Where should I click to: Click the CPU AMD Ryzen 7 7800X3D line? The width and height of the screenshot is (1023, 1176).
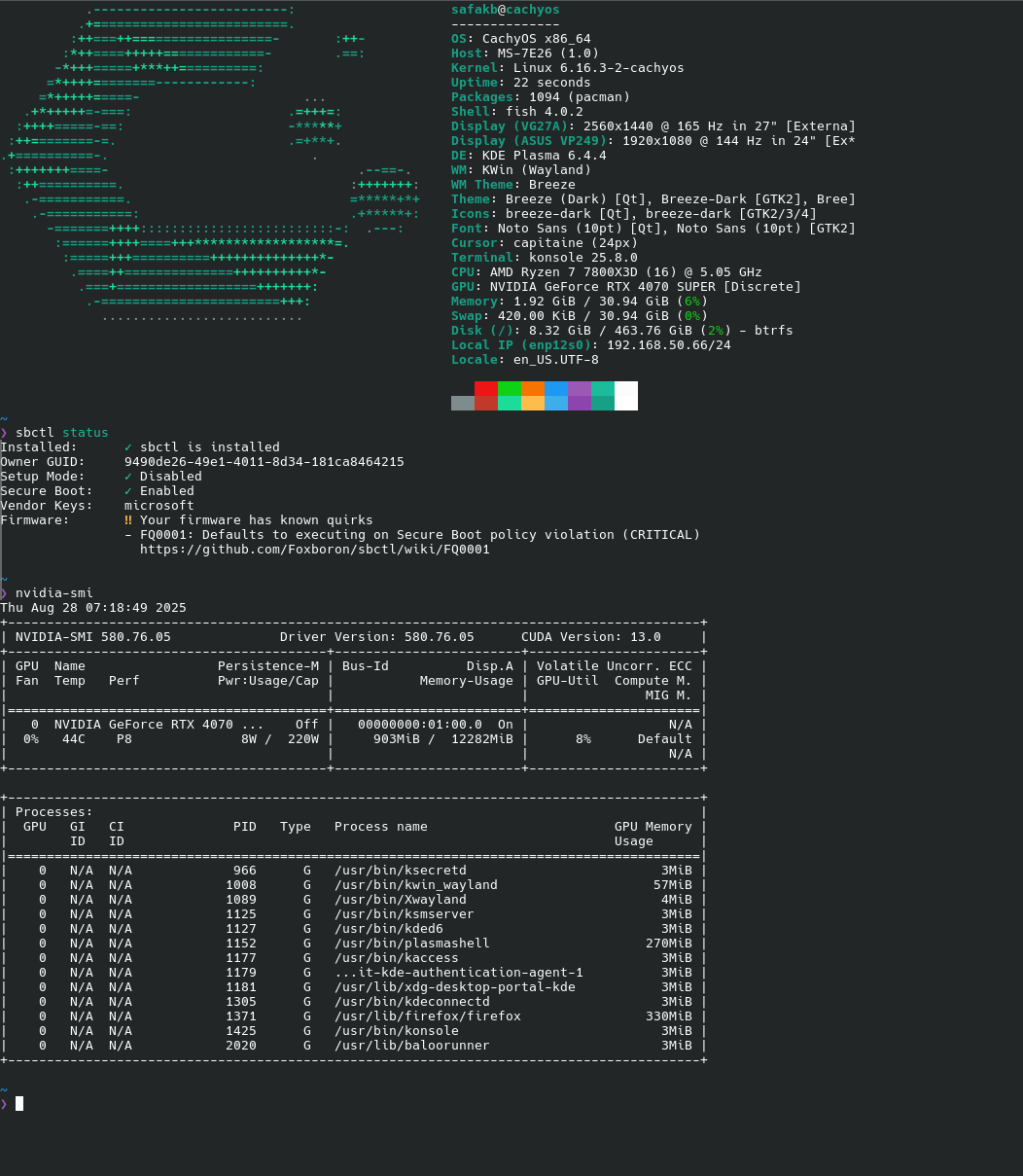tap(607, 272)
